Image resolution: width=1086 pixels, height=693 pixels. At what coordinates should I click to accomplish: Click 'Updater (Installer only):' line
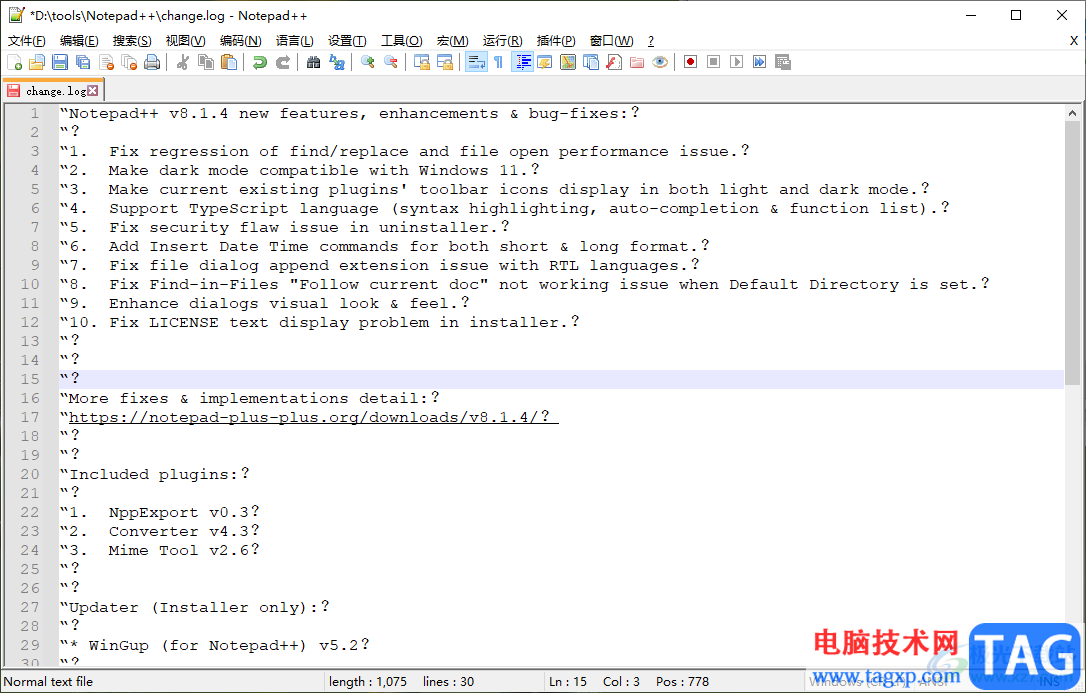(x=194, y=607)
